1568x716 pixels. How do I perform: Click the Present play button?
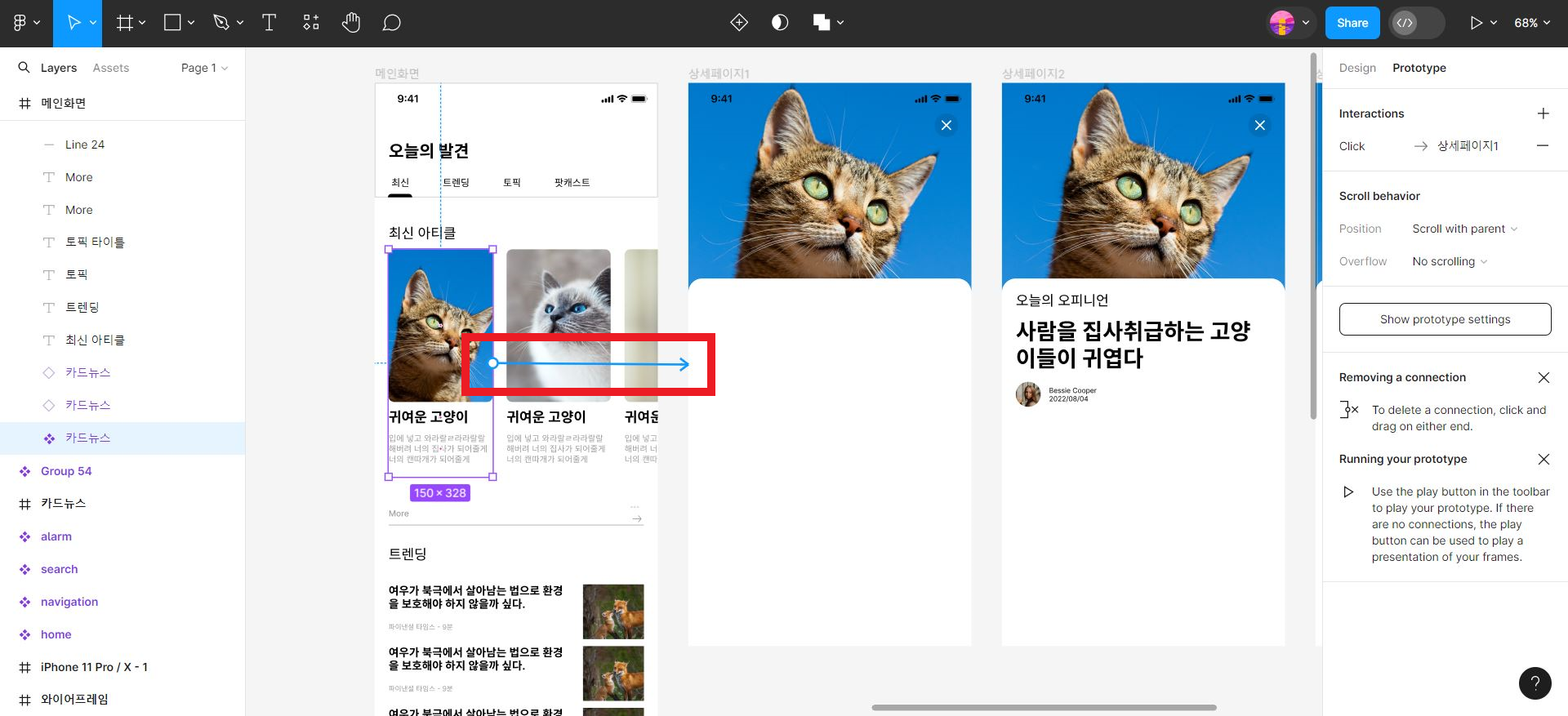coord(1476,23)
